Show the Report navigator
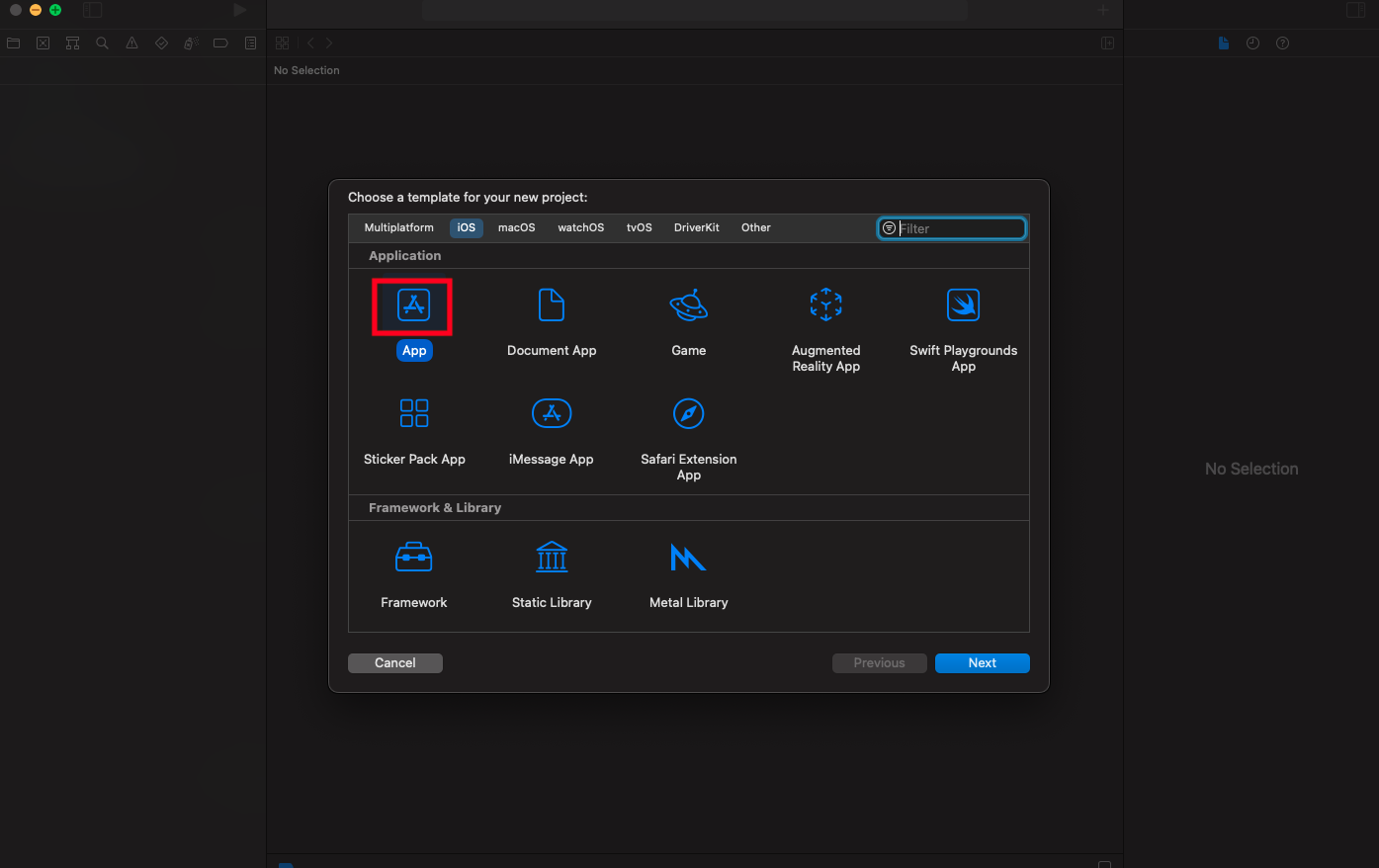The image size is (1379, 868). (251, 43)
